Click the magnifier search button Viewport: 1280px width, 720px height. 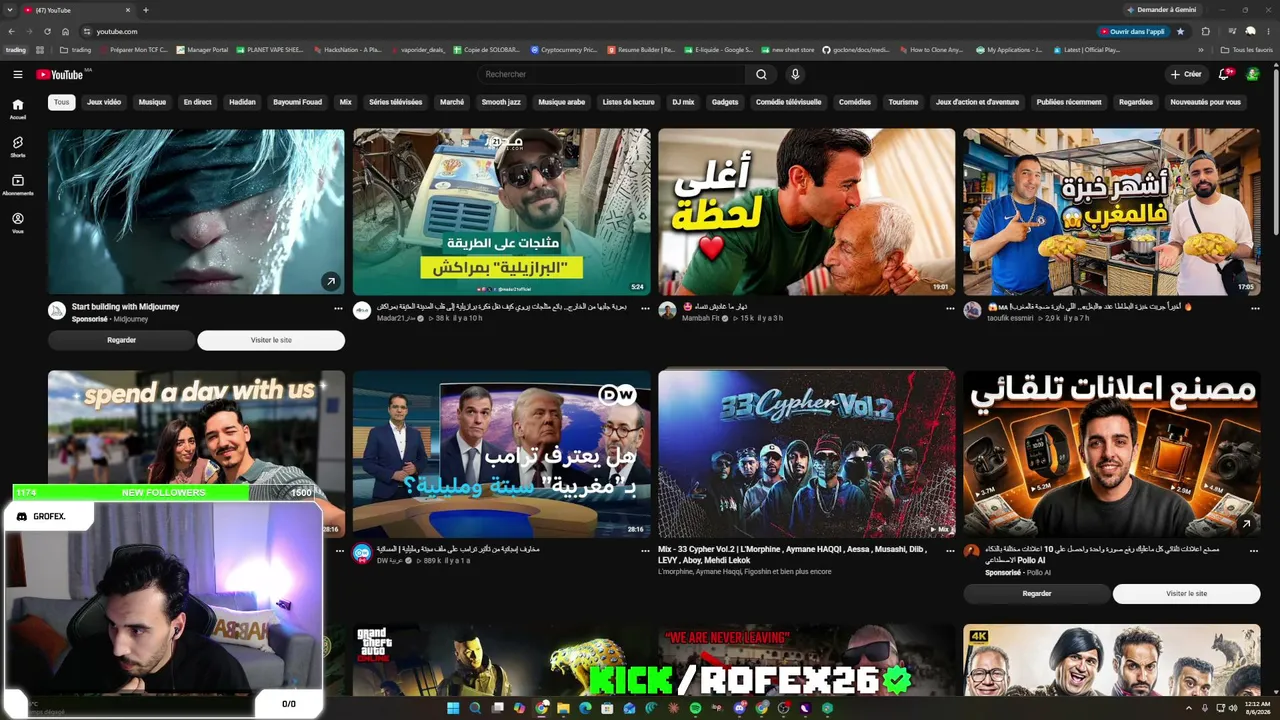pos(761,74)
